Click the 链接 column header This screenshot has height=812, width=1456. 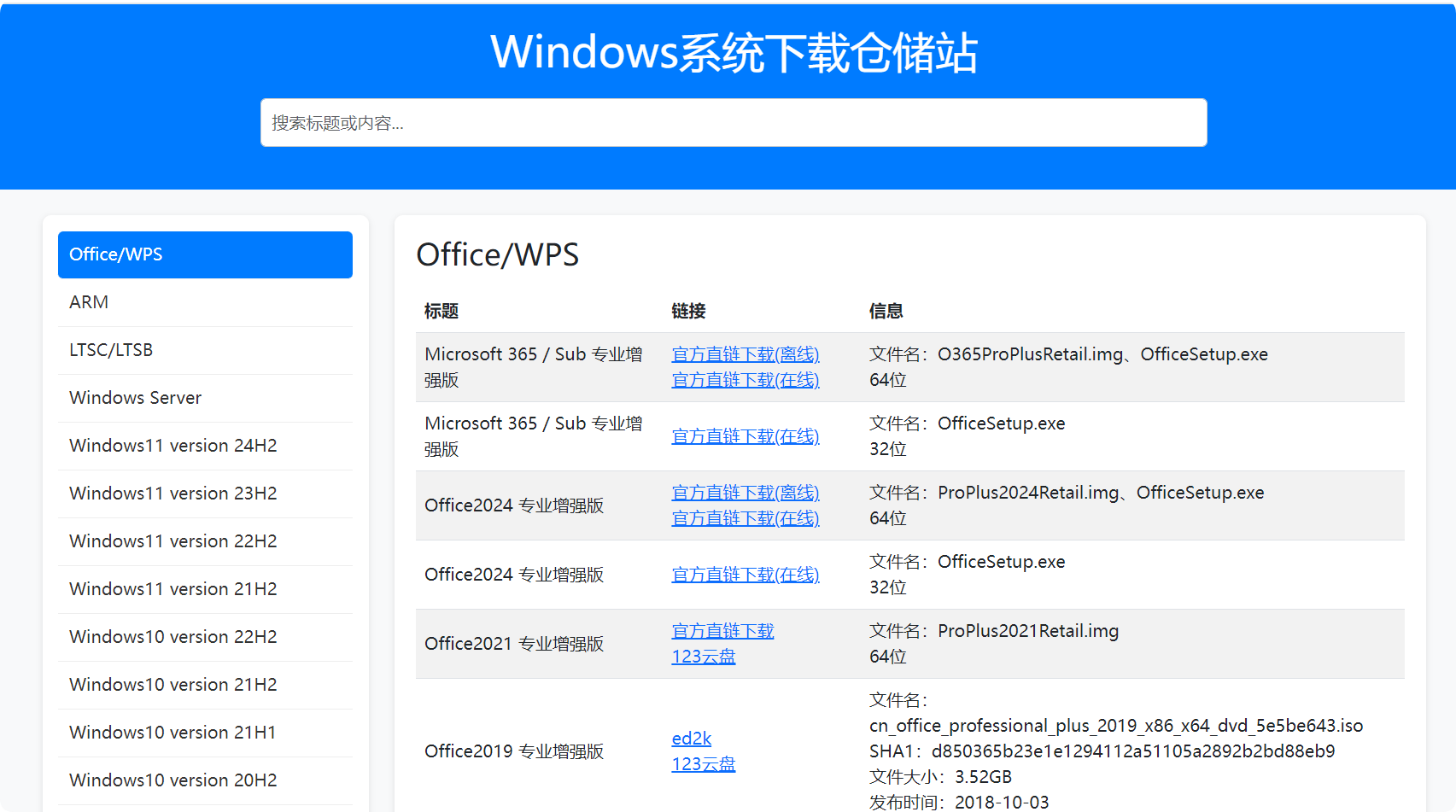pyautogui.click(x=688, y=312)
